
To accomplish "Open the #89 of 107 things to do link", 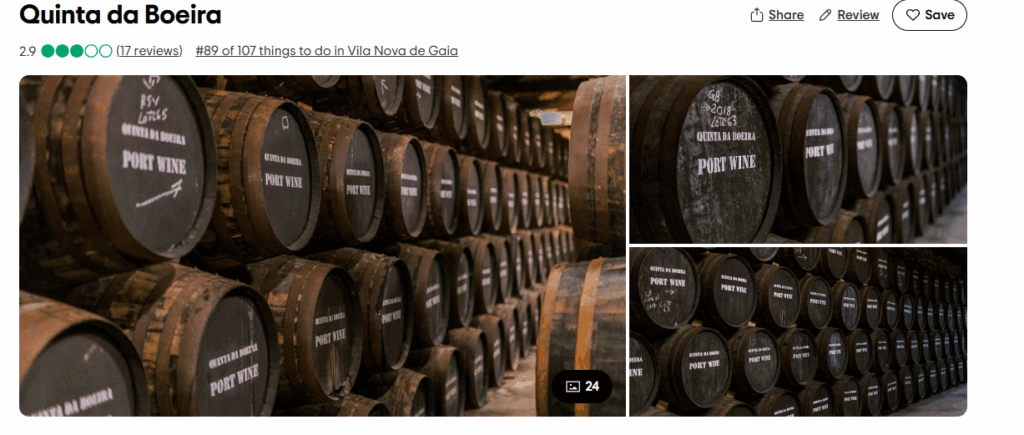I will pos(327,51).
